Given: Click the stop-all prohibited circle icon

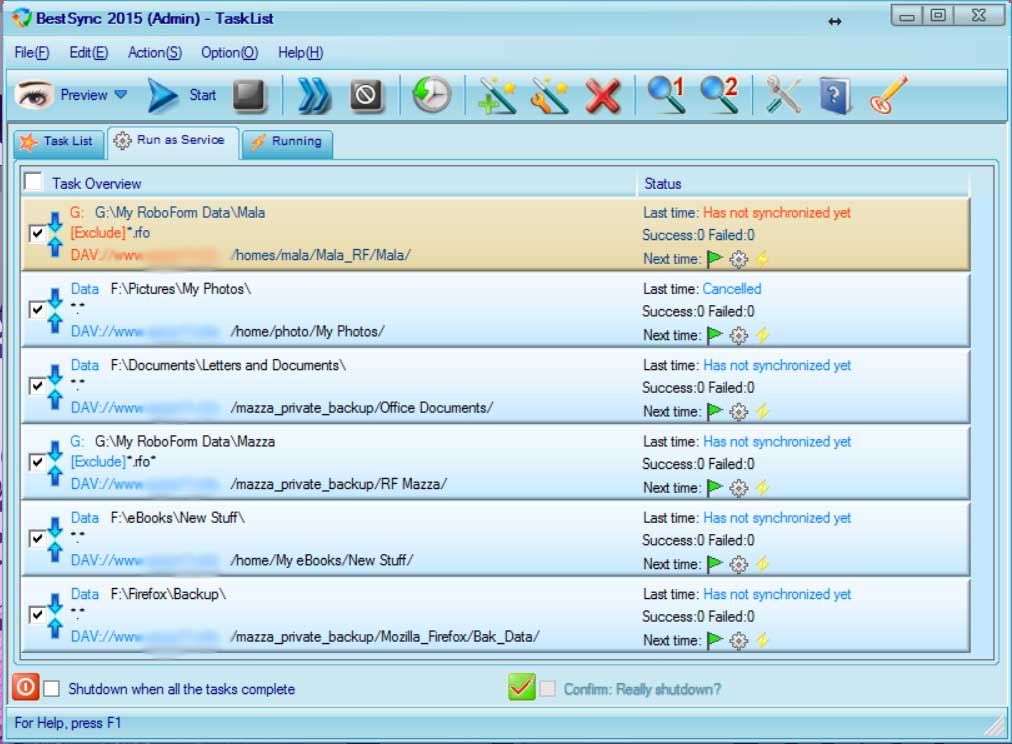Looking at the screenshot, I should [366, 96].
